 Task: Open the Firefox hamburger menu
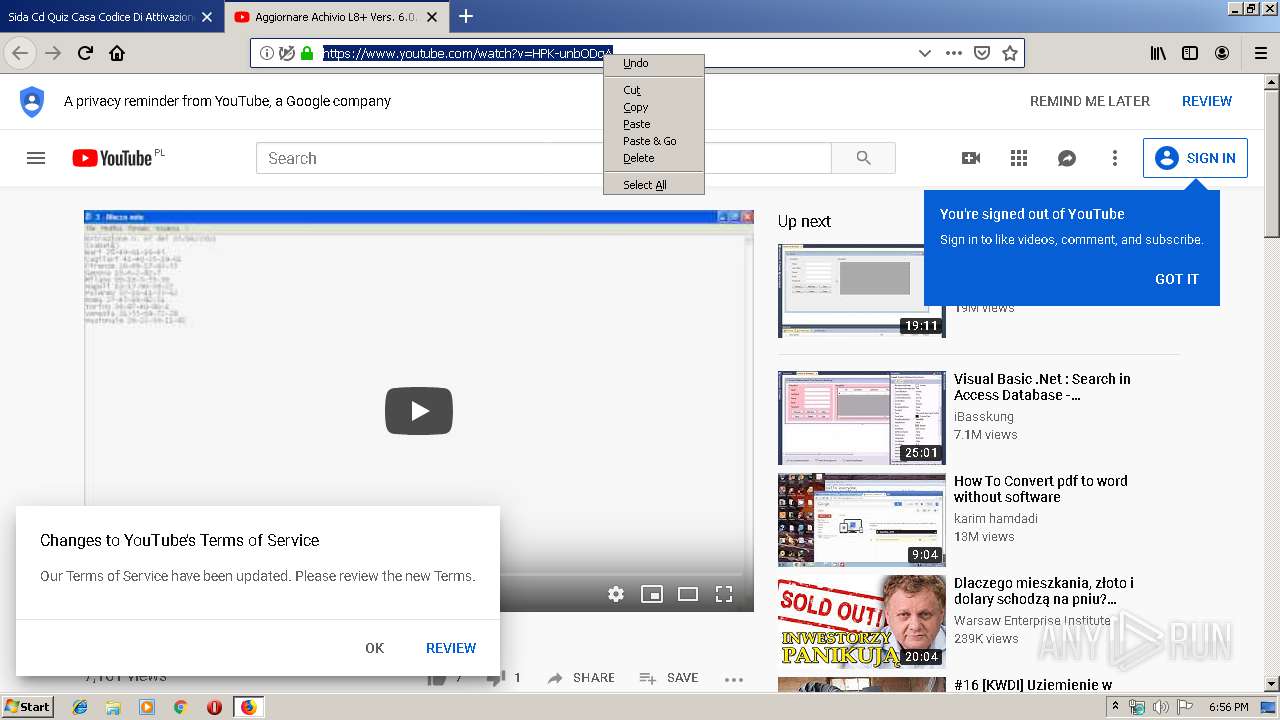(x=1261, y=53)
